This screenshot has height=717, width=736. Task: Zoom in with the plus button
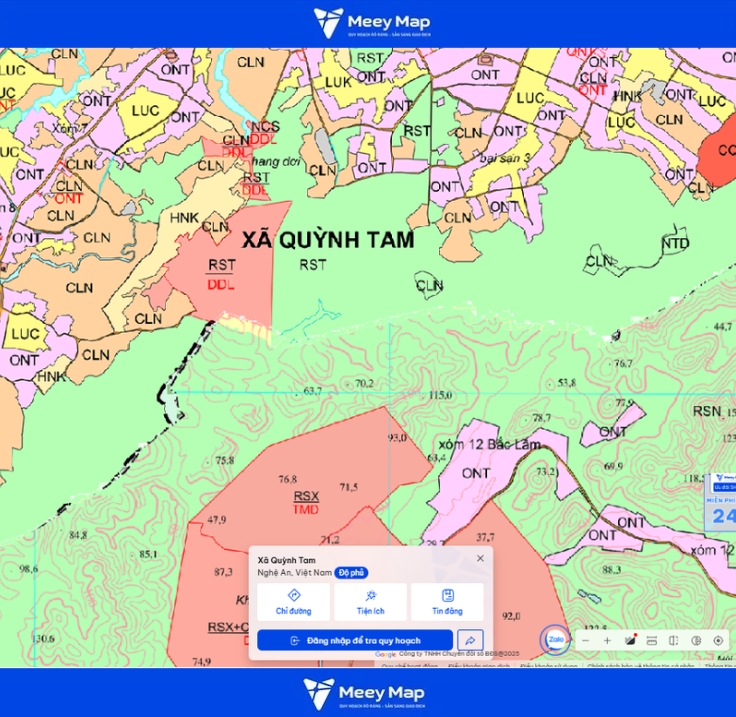coord(607,641)
